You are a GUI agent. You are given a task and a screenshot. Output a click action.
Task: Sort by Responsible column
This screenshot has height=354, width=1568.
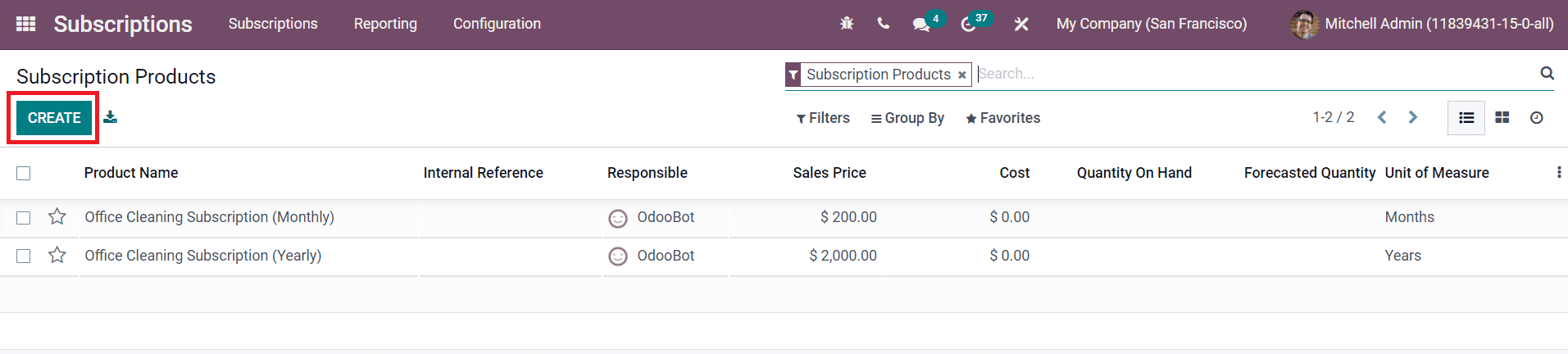click(648, 173)
